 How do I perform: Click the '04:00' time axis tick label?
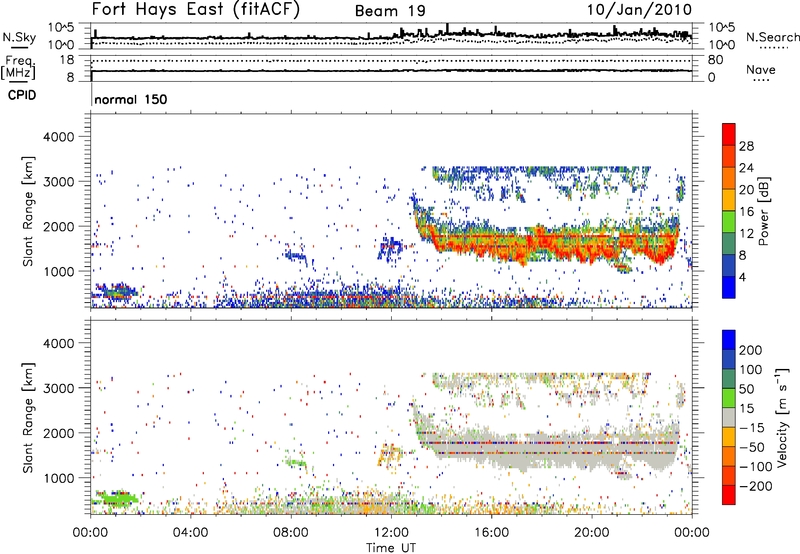[191, 533]
